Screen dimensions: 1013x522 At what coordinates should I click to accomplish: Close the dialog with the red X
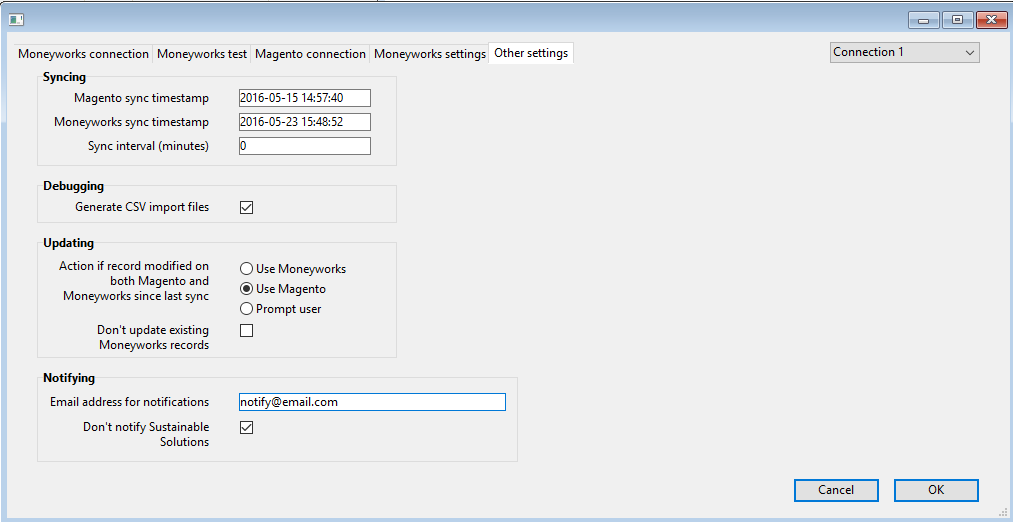tap(990, 20)
